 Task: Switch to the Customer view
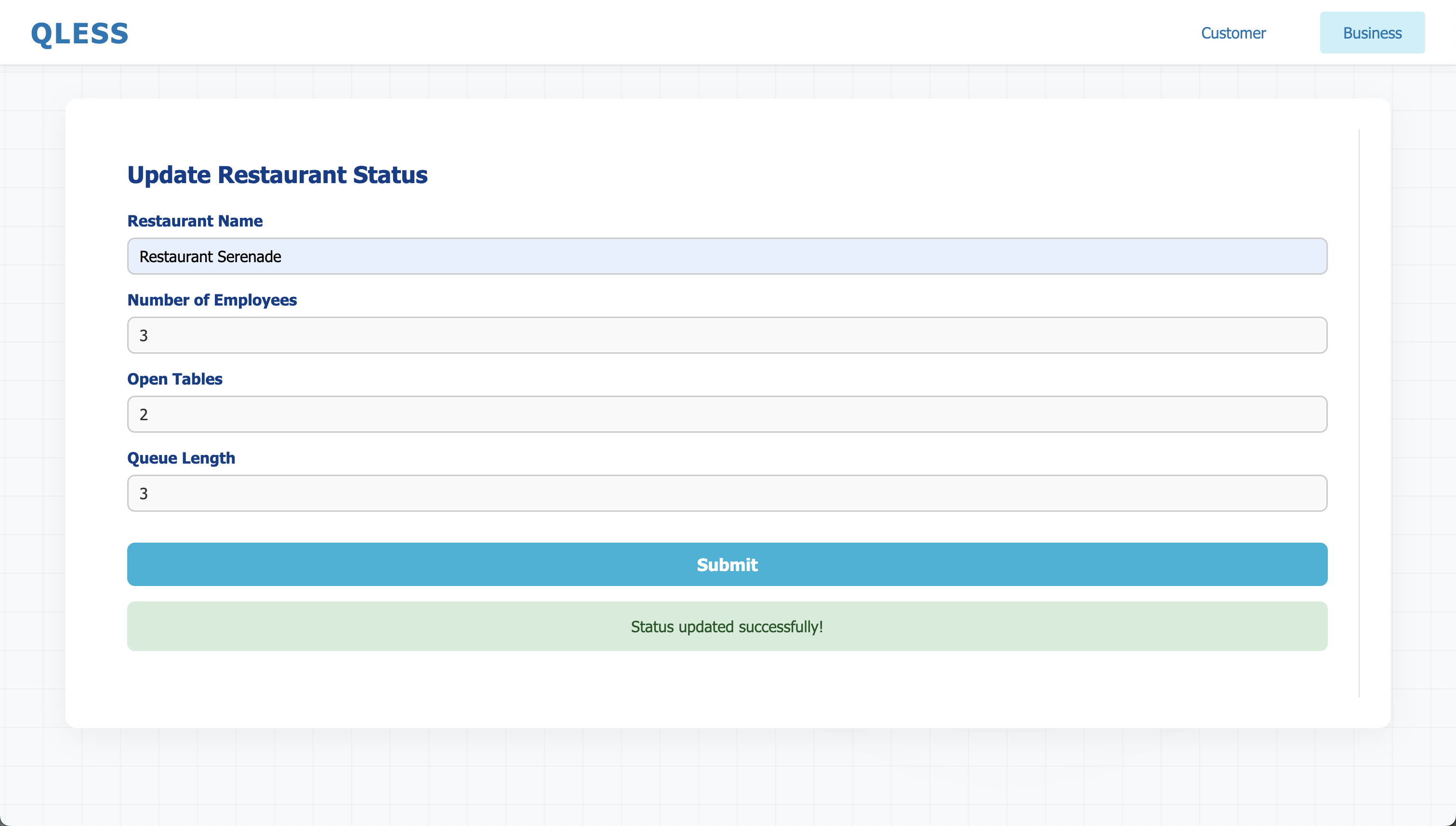pos(1233,33)
